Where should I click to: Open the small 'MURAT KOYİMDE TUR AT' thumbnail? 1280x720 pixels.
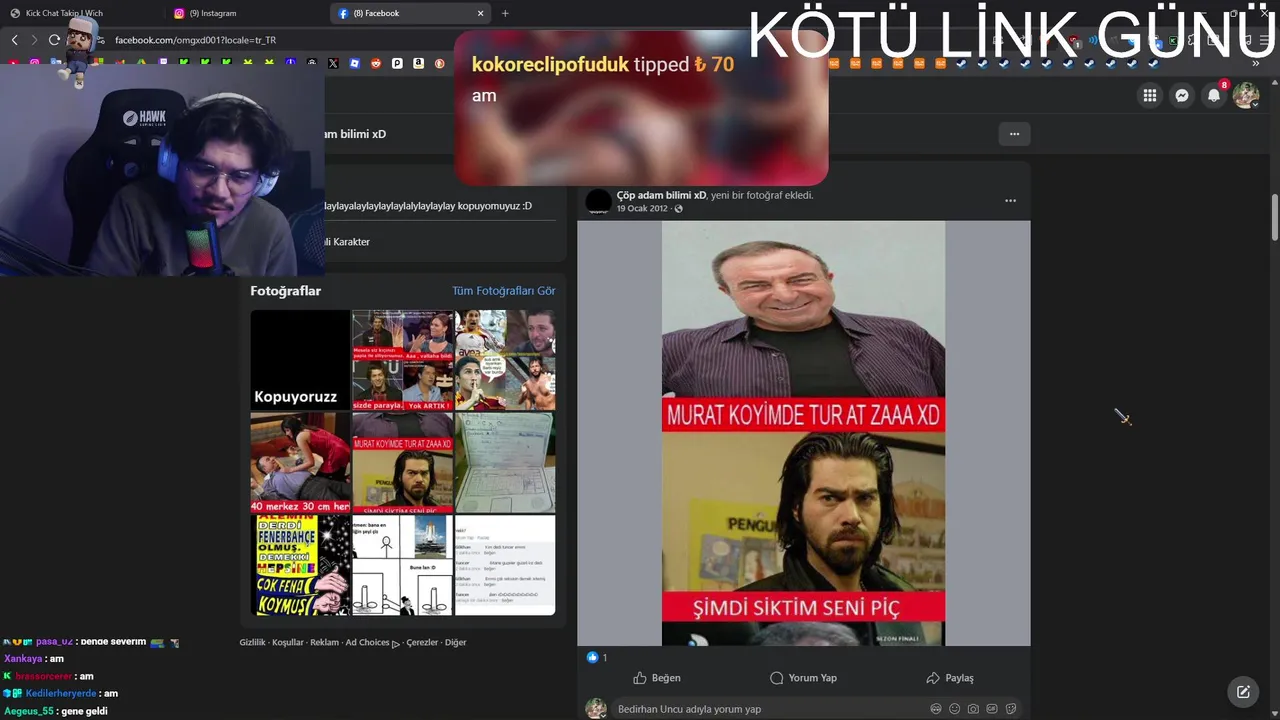point(402,463)
